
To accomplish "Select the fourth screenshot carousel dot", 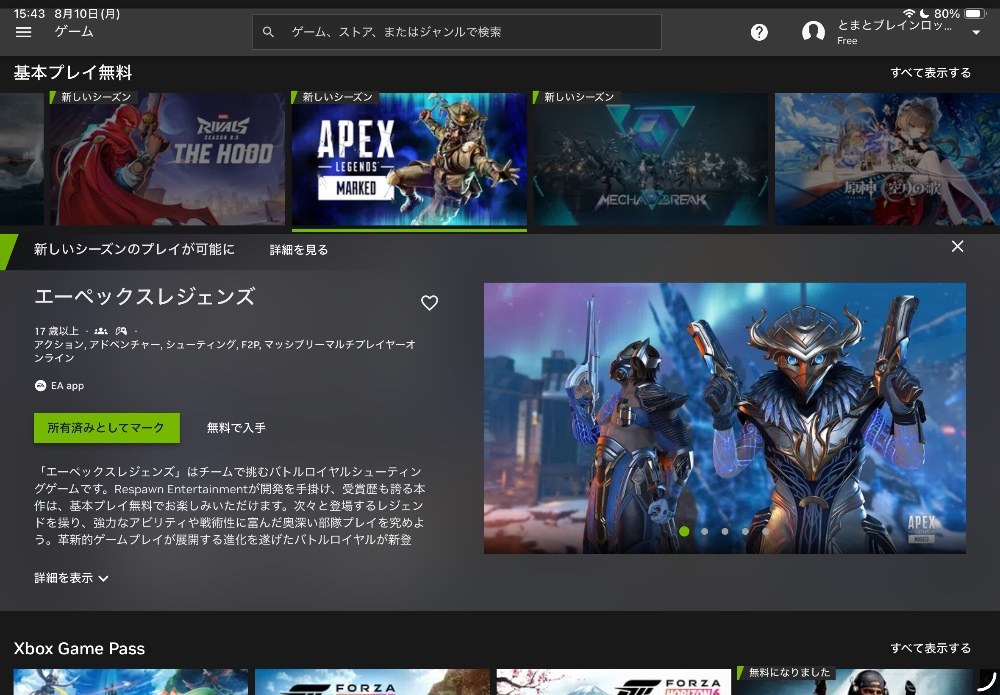I will pyautogui.click(x=745, y=531).
